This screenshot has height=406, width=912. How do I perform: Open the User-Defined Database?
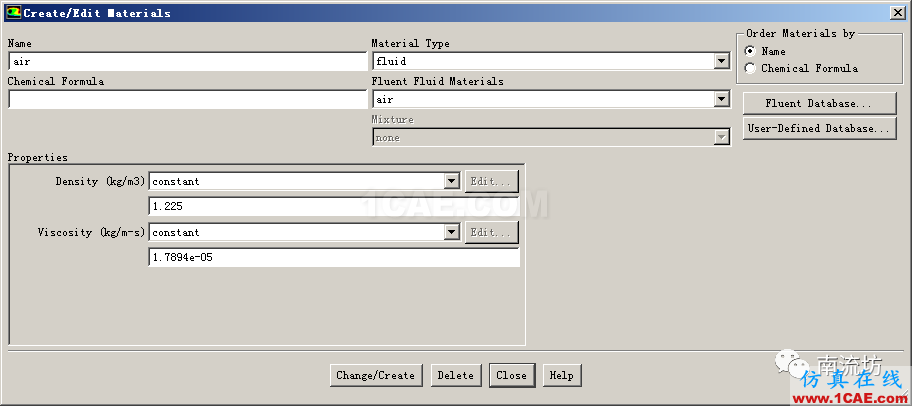[x=819, y=129]
